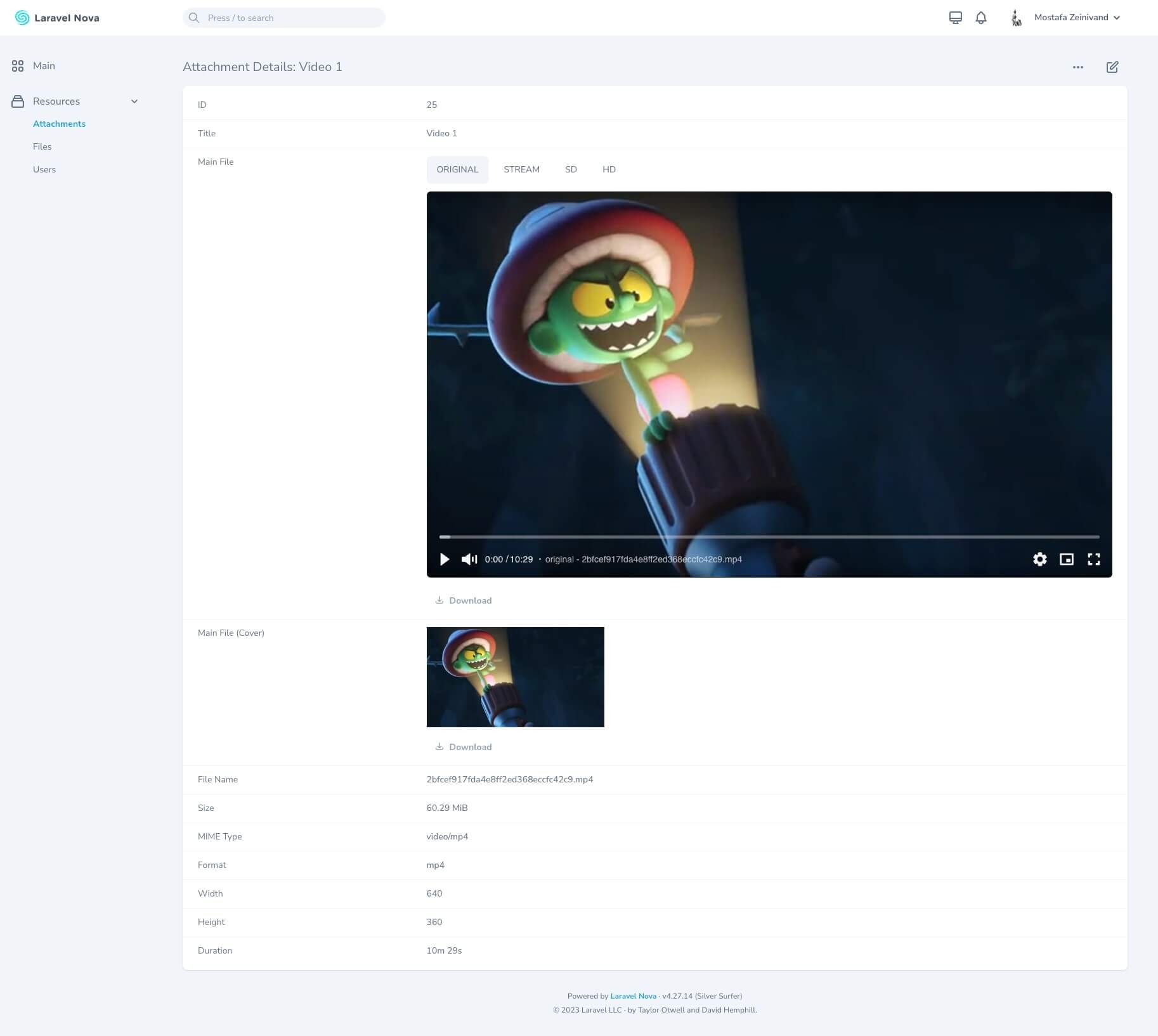Viewport: 1158px width, 1036px height.
Task: Open the three-dot actions menu
Action: click(x=1078, y=67)
